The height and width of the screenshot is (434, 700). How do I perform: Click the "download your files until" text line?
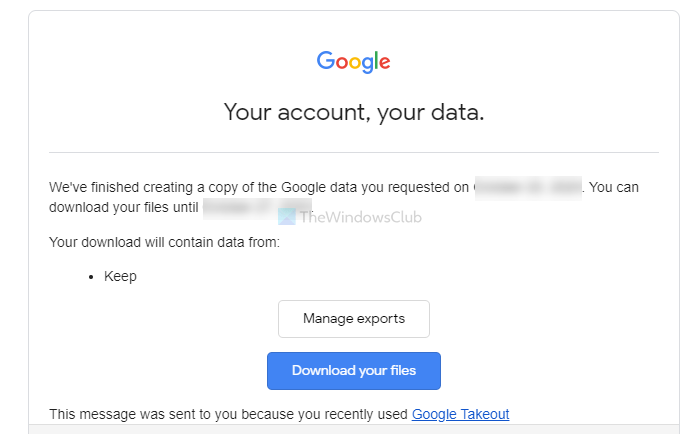point(124,208)
